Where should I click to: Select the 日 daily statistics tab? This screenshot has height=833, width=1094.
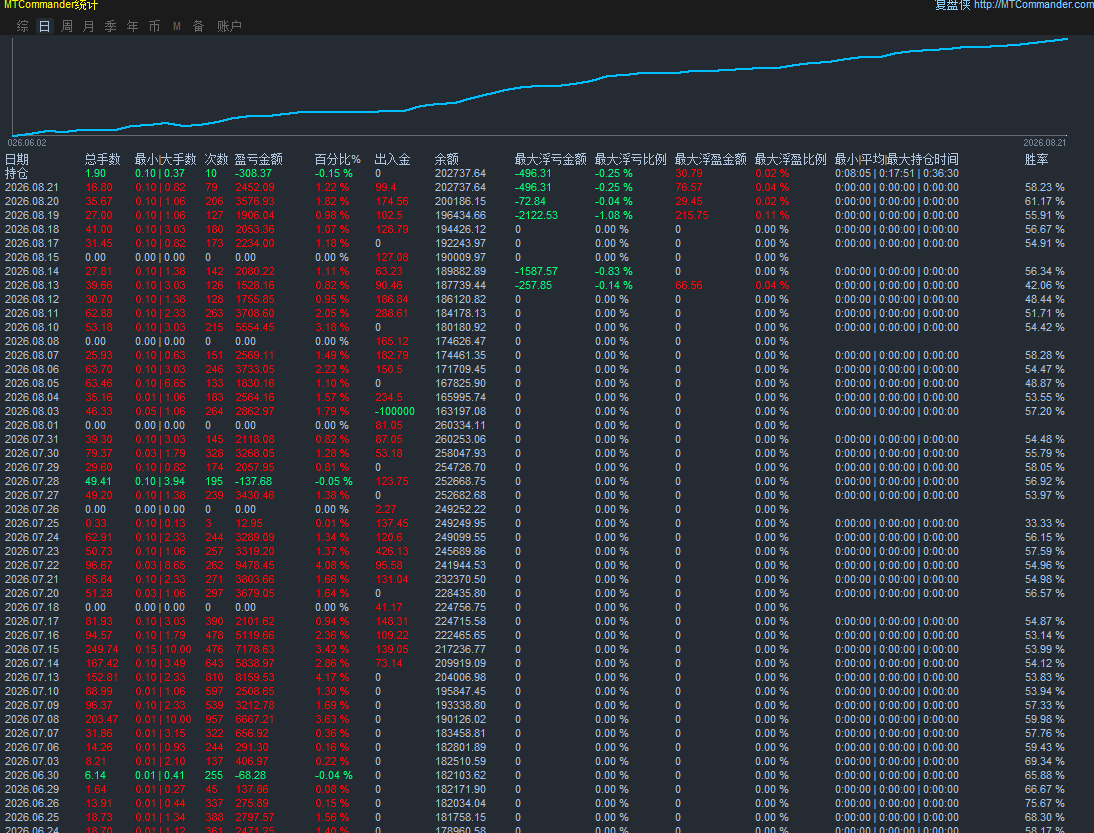click(45, 26)
